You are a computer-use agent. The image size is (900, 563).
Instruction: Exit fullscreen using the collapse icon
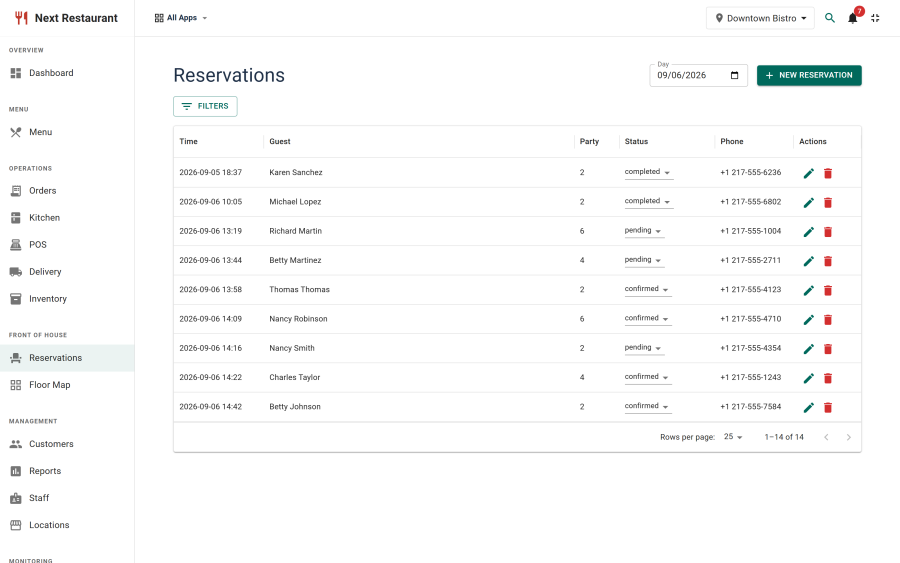pos(875,18)
